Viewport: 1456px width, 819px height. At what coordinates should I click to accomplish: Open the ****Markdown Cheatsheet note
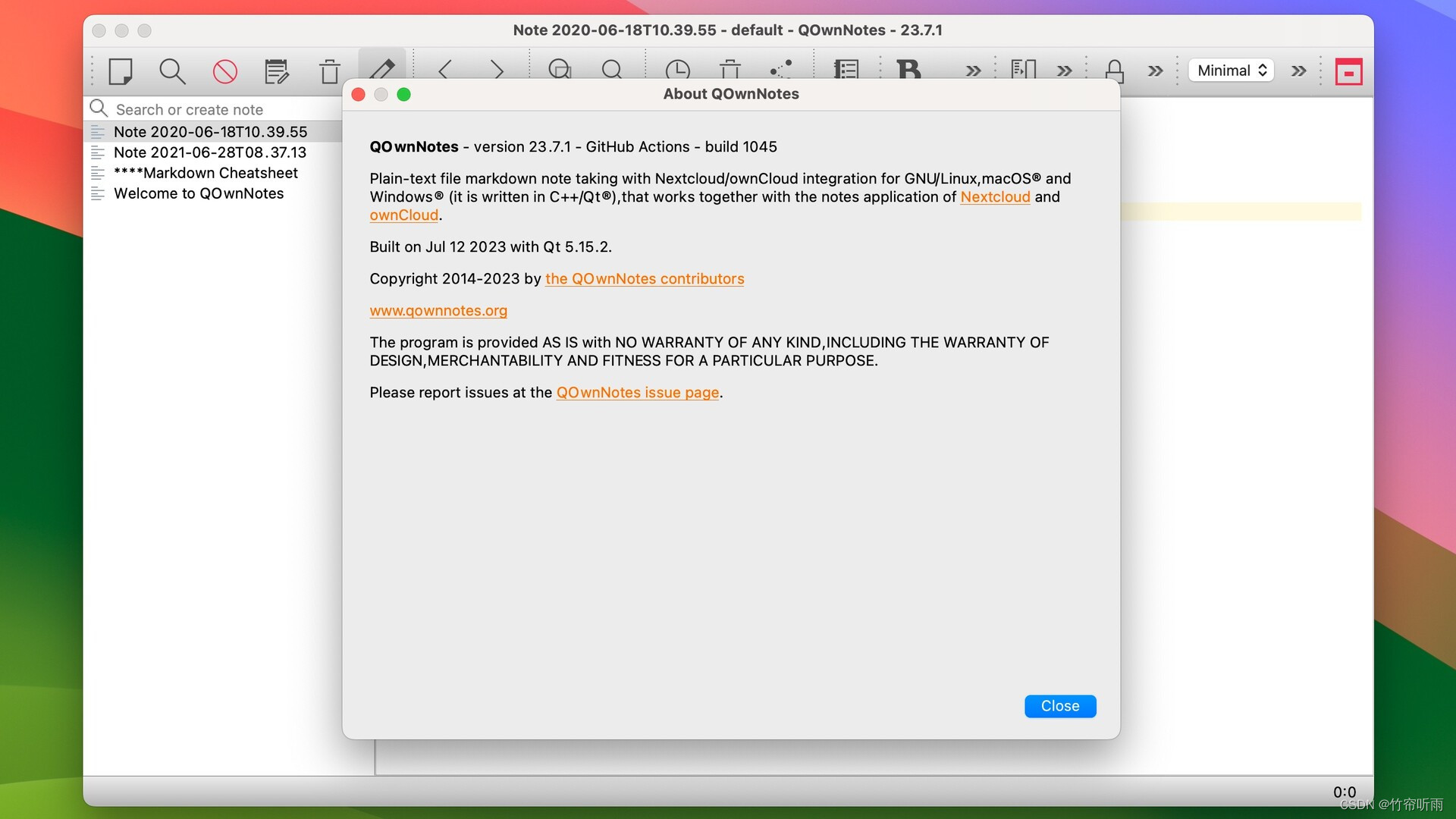[212, 173]
